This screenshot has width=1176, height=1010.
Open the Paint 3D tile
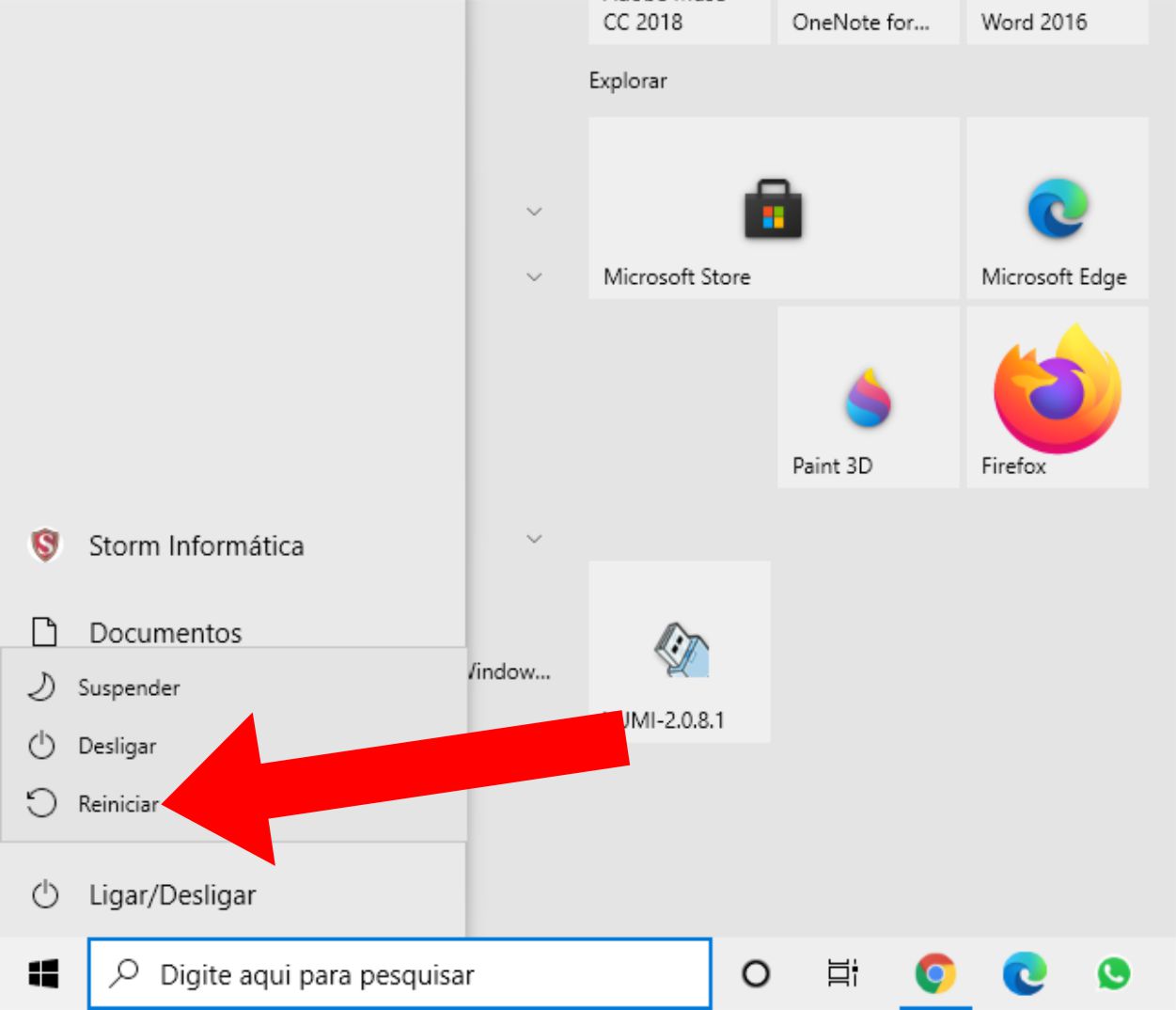tap(869, 397)
